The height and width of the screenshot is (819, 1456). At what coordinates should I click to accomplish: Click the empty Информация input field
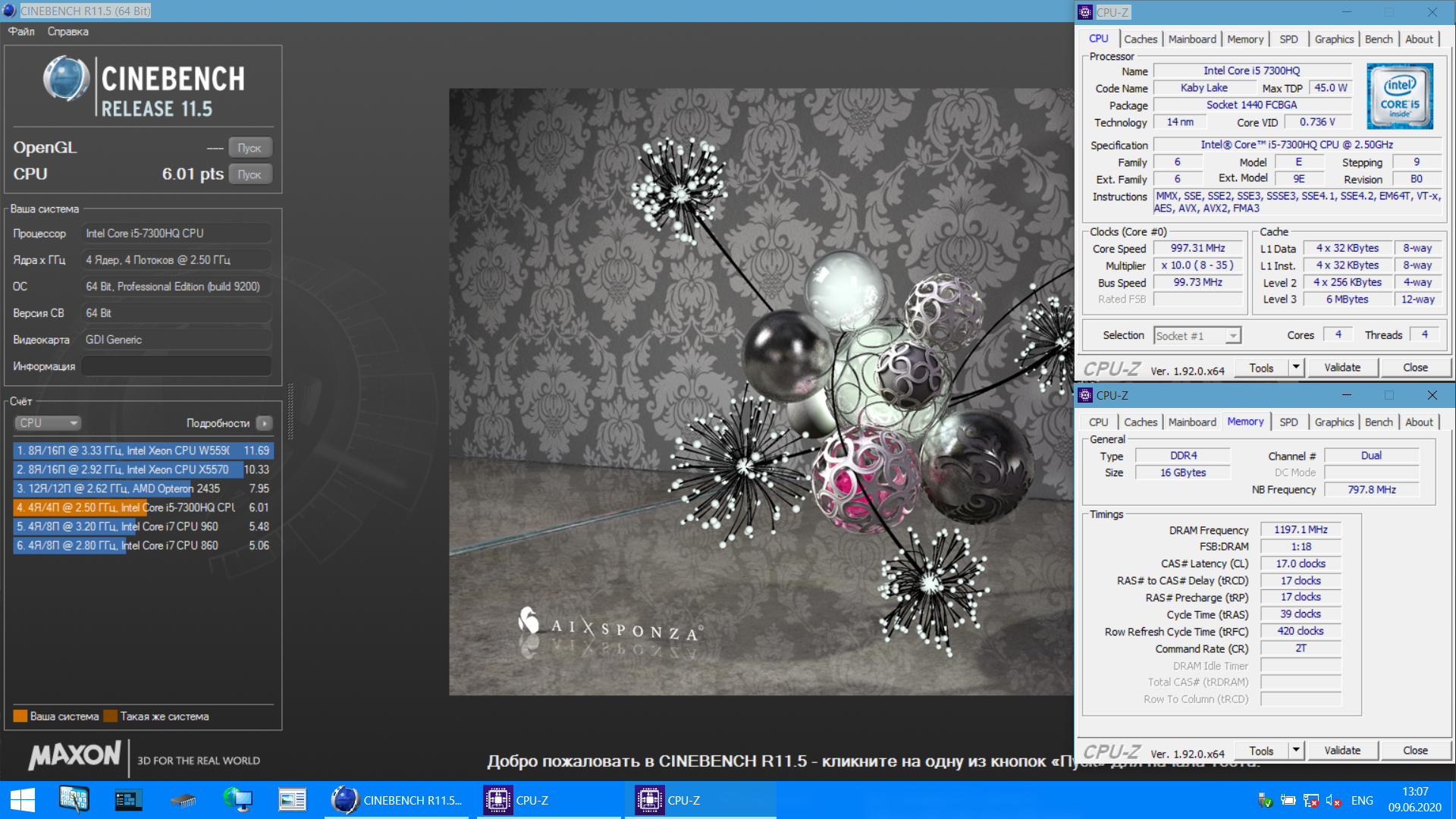[x=177, y=366]
